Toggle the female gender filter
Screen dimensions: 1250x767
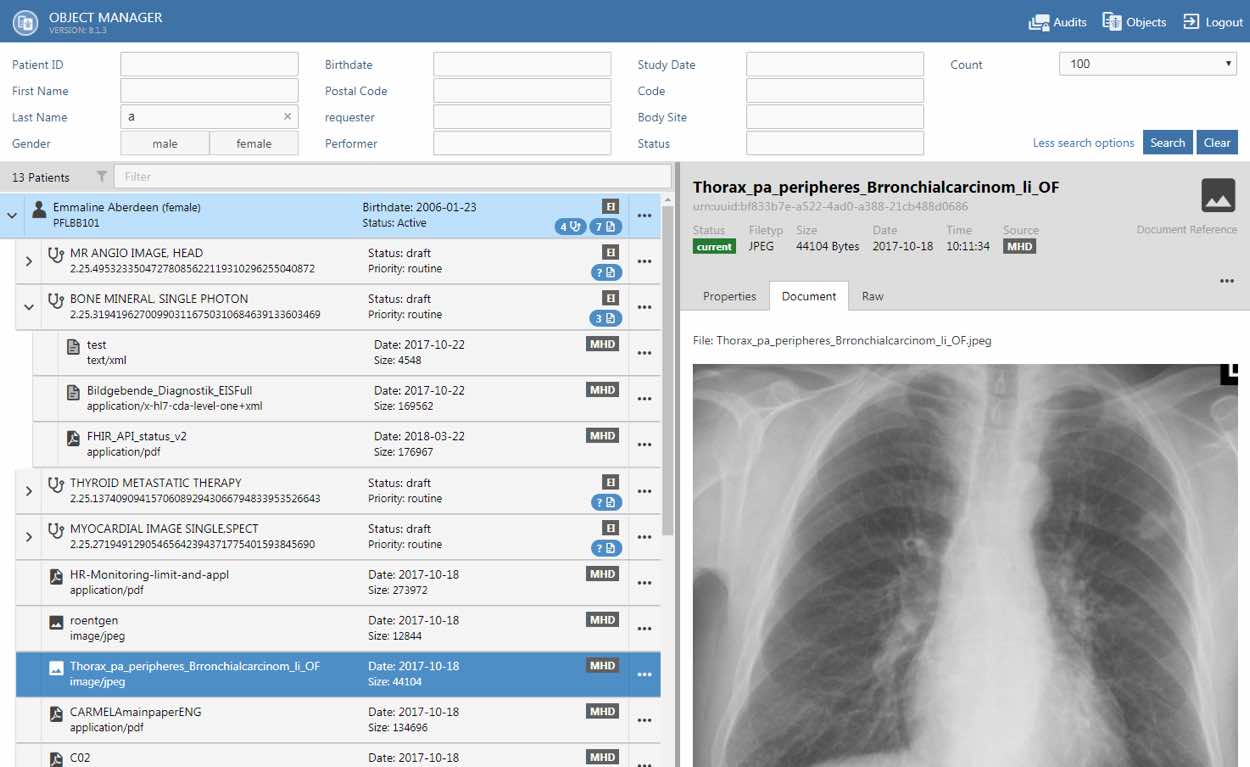pos(254,144)
